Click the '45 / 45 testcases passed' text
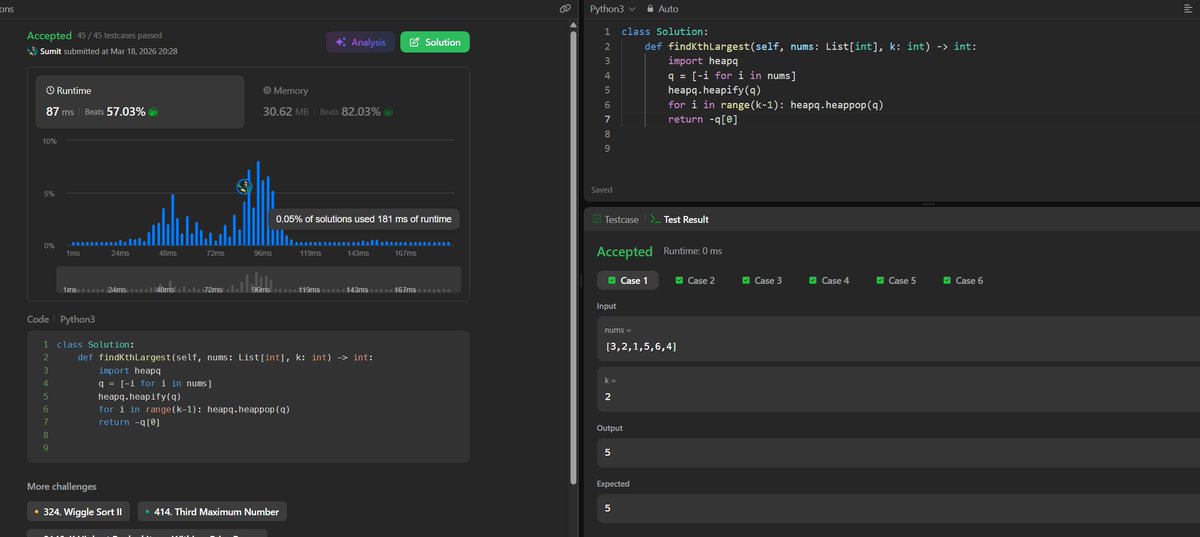 [122, 37]
